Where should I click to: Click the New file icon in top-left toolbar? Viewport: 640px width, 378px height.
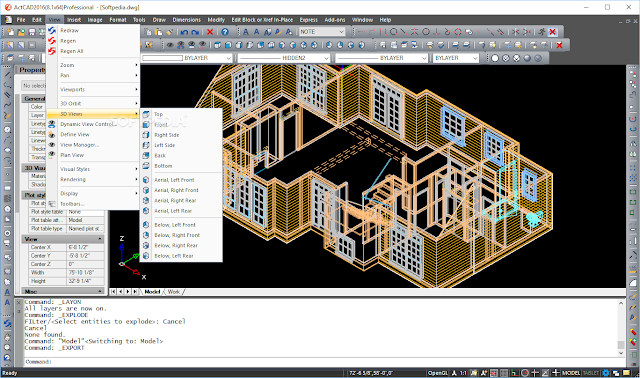point(10,32)
